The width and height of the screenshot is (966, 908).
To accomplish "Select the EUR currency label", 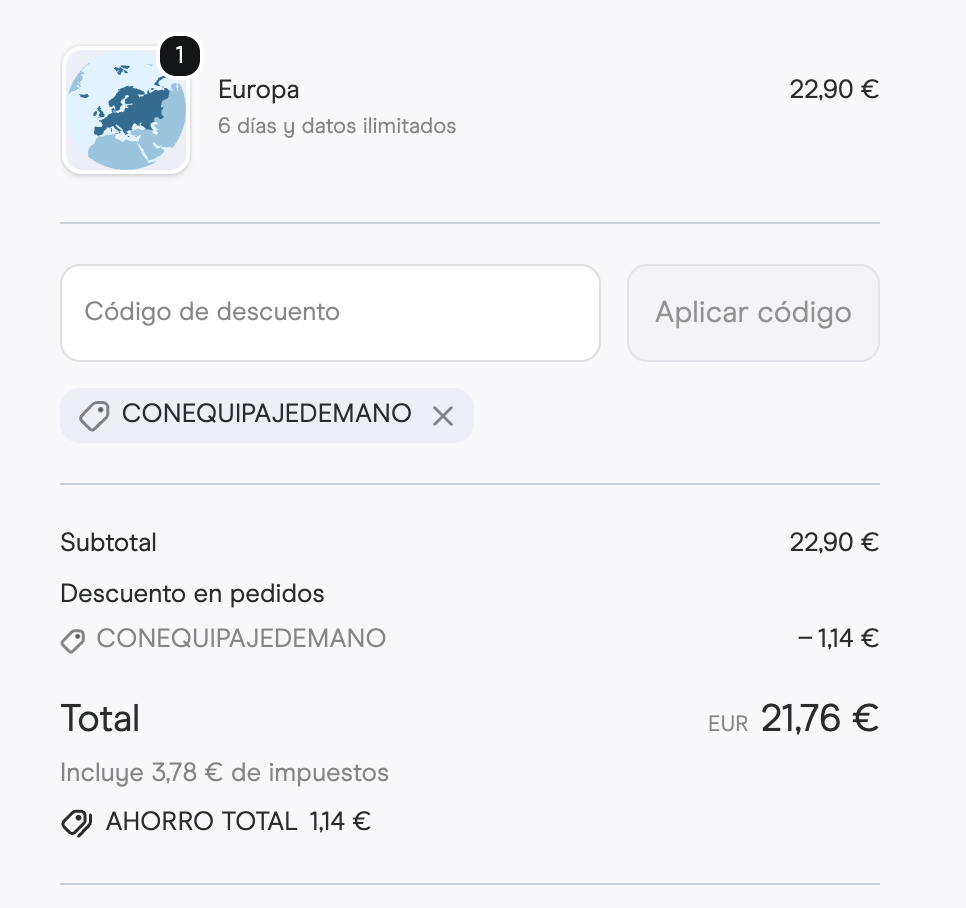I will [x=729, y=722].
